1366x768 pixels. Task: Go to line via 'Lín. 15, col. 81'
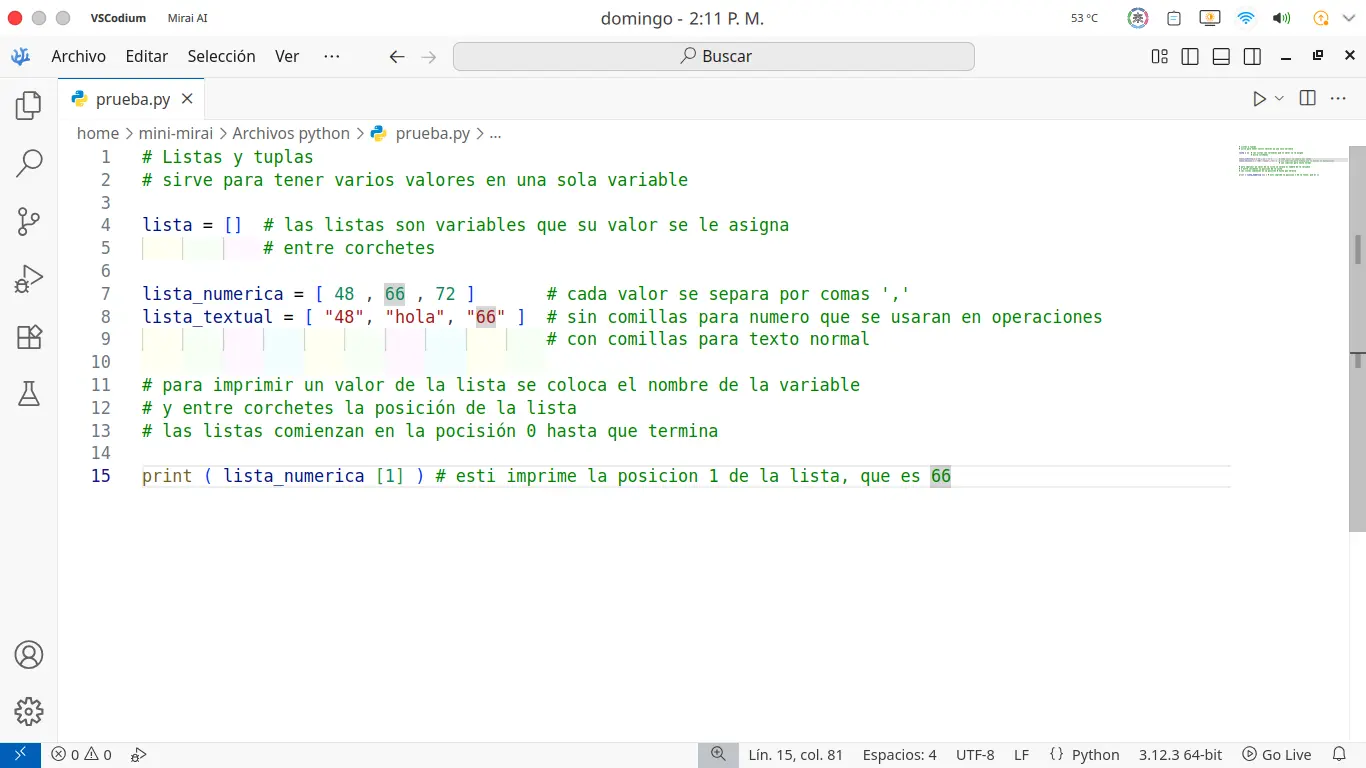point(795,755)
